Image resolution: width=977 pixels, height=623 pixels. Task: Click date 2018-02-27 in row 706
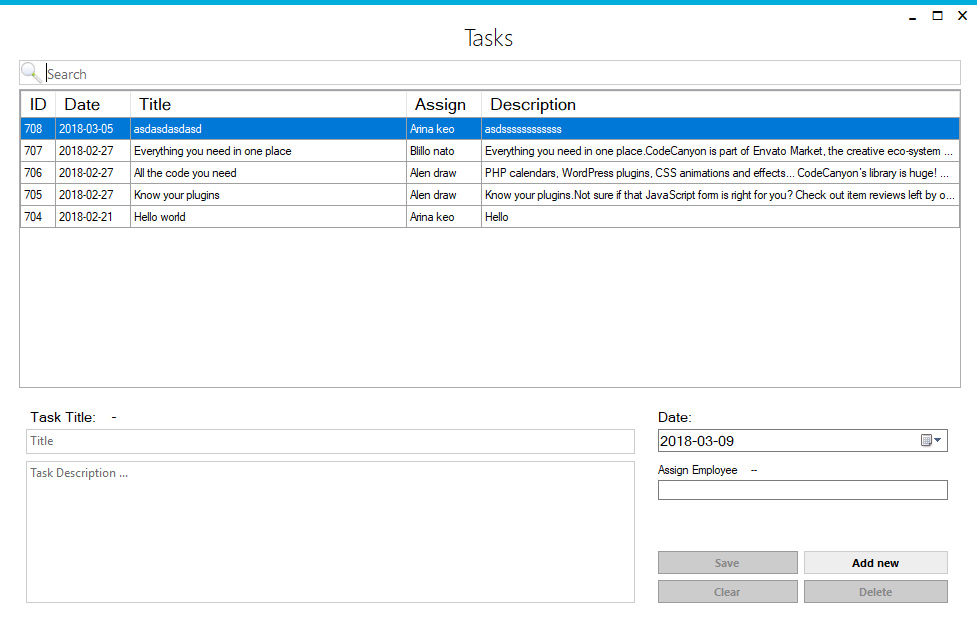pos(93,173)
